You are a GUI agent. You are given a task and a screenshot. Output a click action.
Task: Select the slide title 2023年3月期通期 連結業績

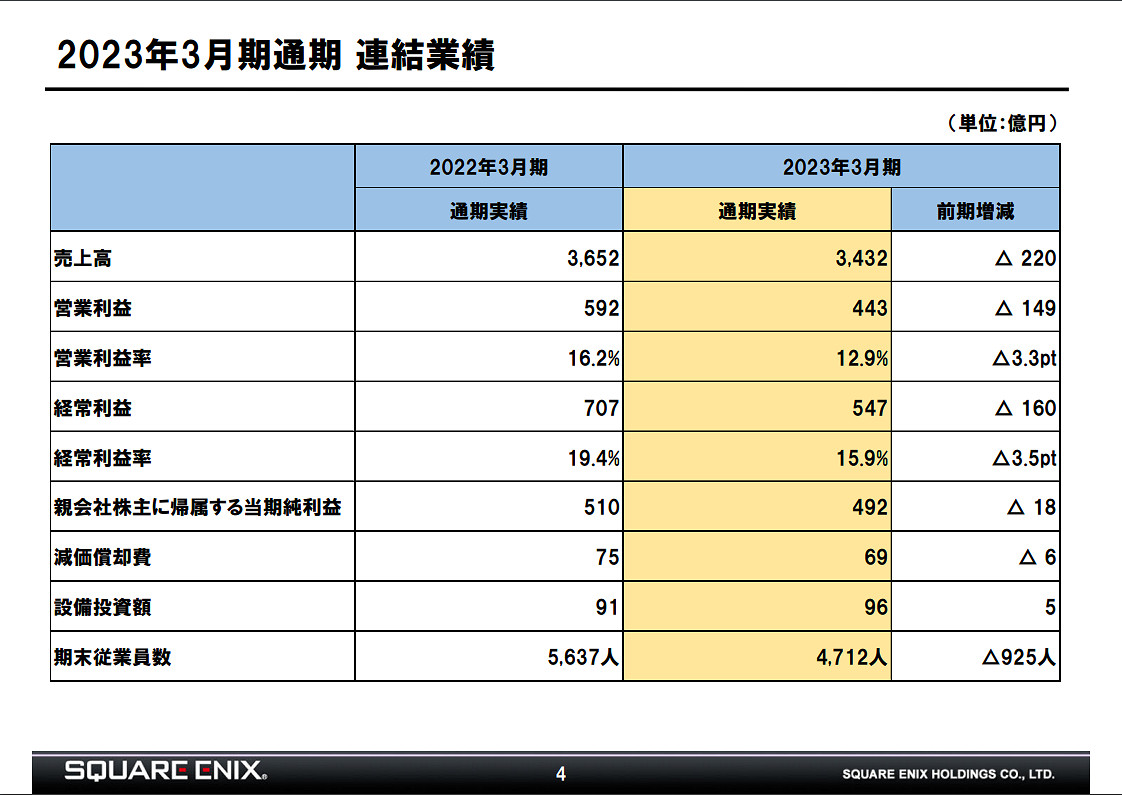click(280, 55)
